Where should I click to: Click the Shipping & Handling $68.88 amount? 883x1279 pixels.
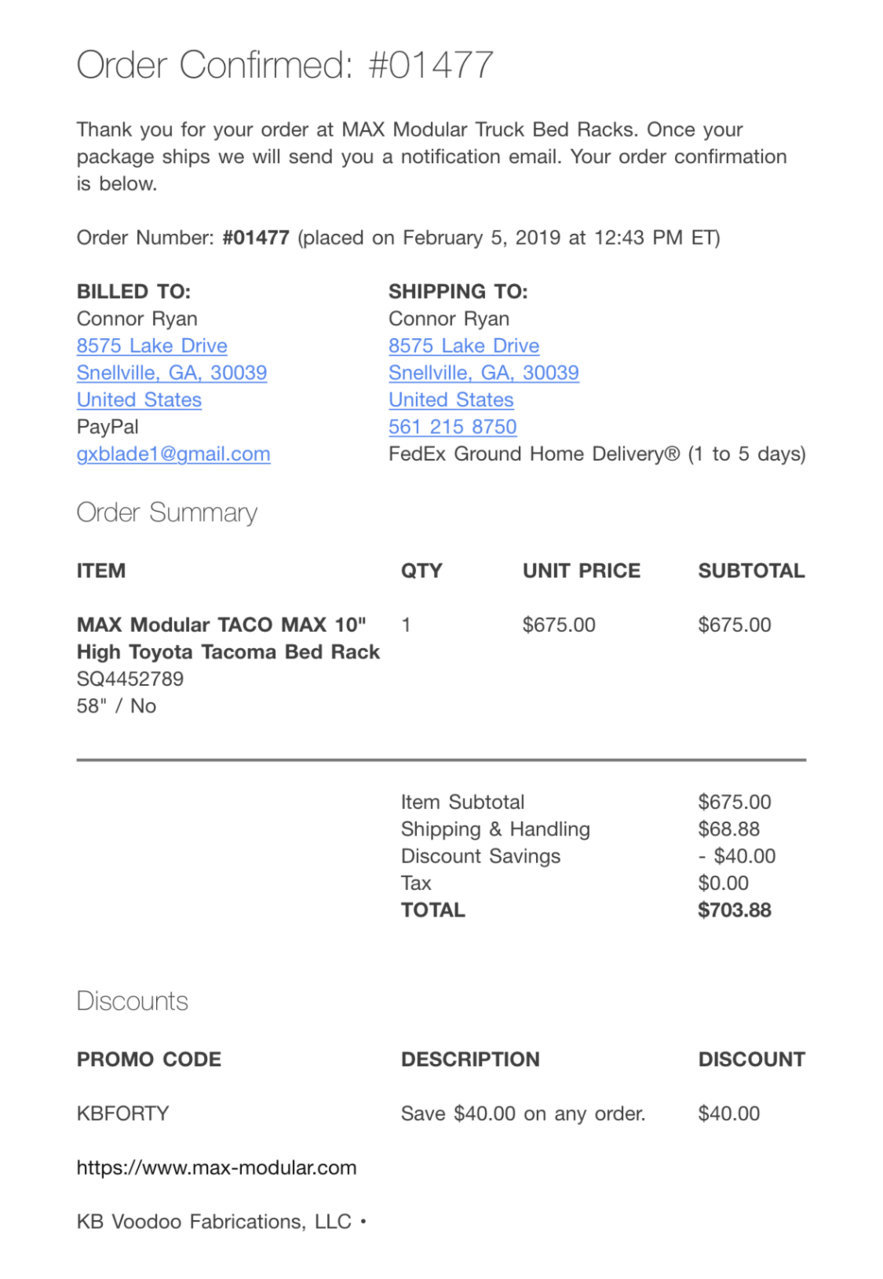point(729,829)
